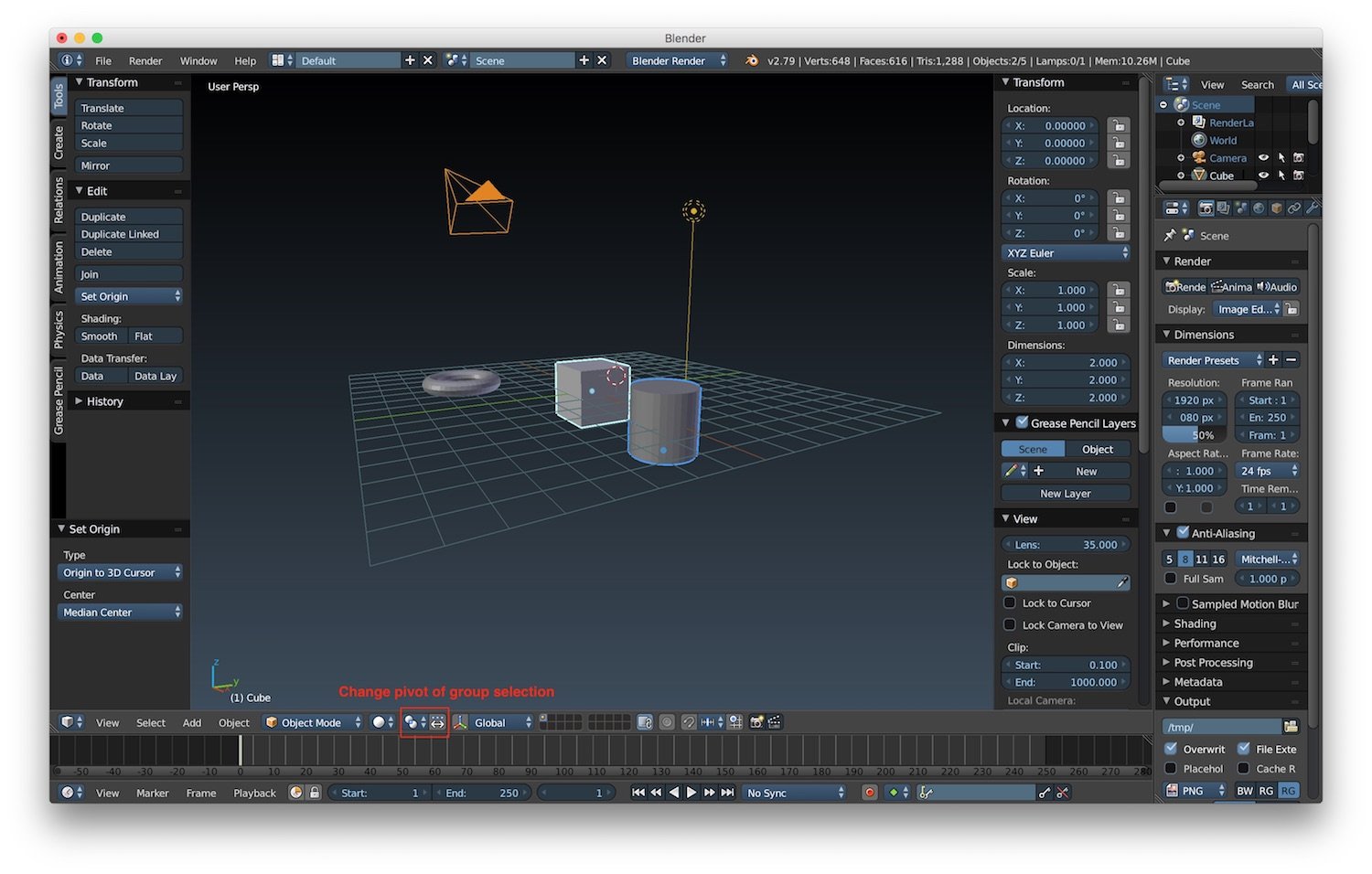Enable Sampled Motion Blur checkbox
Viewport: 1372px width, 874px height.
pos(1183,603)
